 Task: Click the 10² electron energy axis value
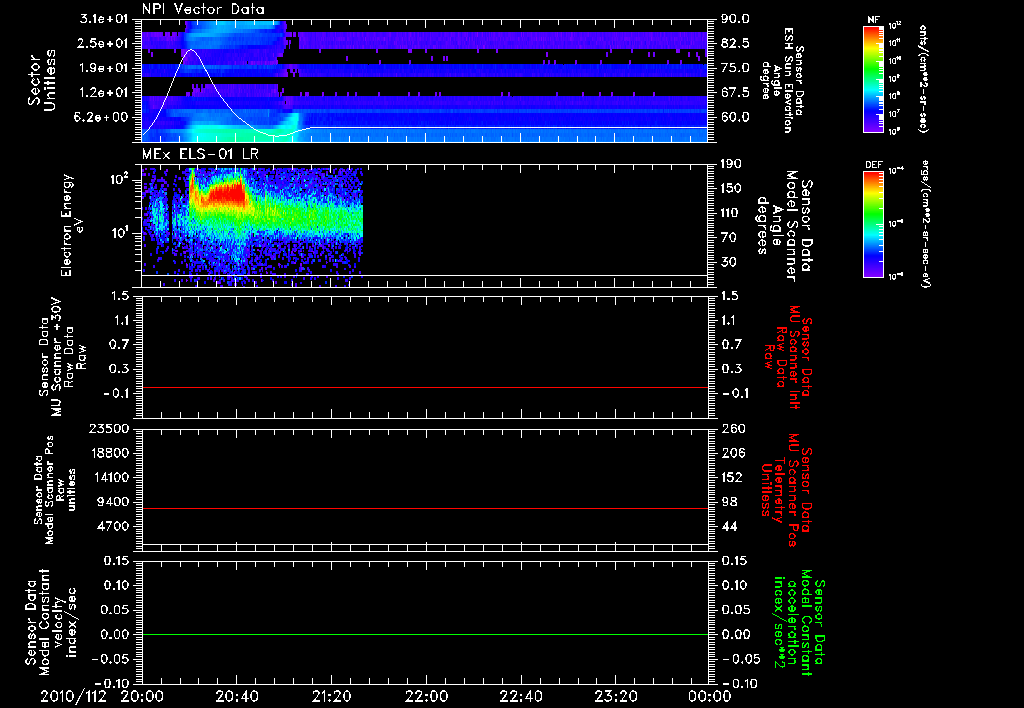click(121, 179)
